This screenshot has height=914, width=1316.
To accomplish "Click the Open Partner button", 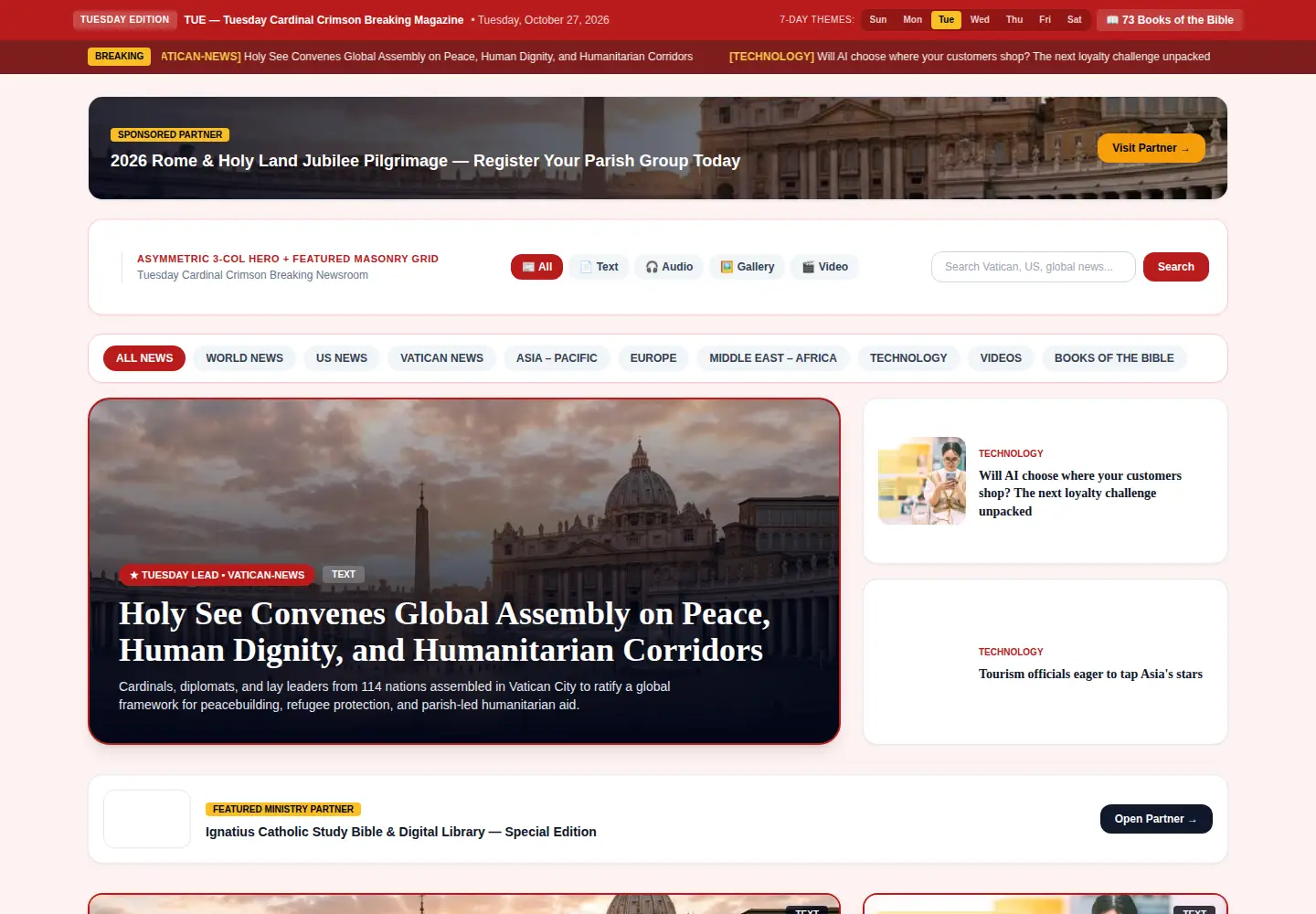I will 1156,819.
